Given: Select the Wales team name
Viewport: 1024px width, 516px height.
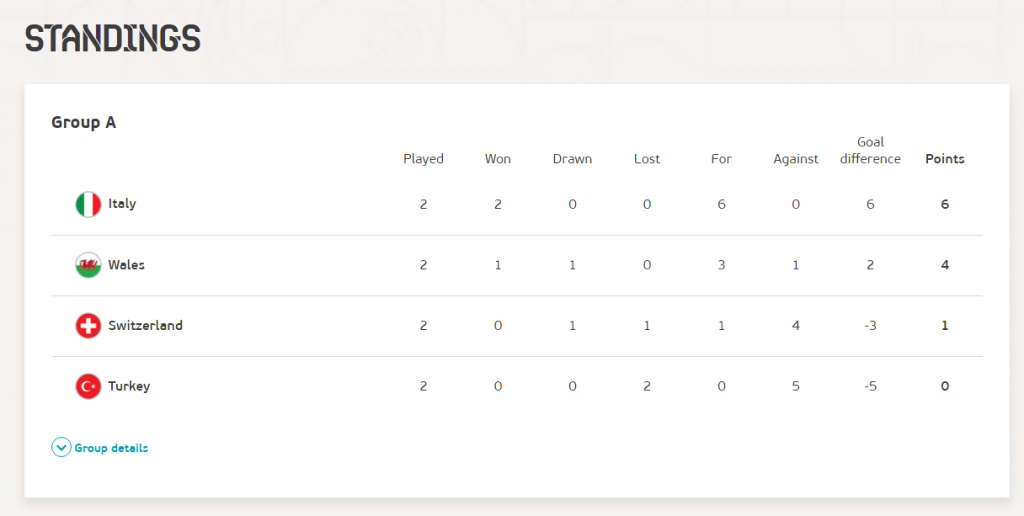Looking at the screenshot, I should click(127, 265).
